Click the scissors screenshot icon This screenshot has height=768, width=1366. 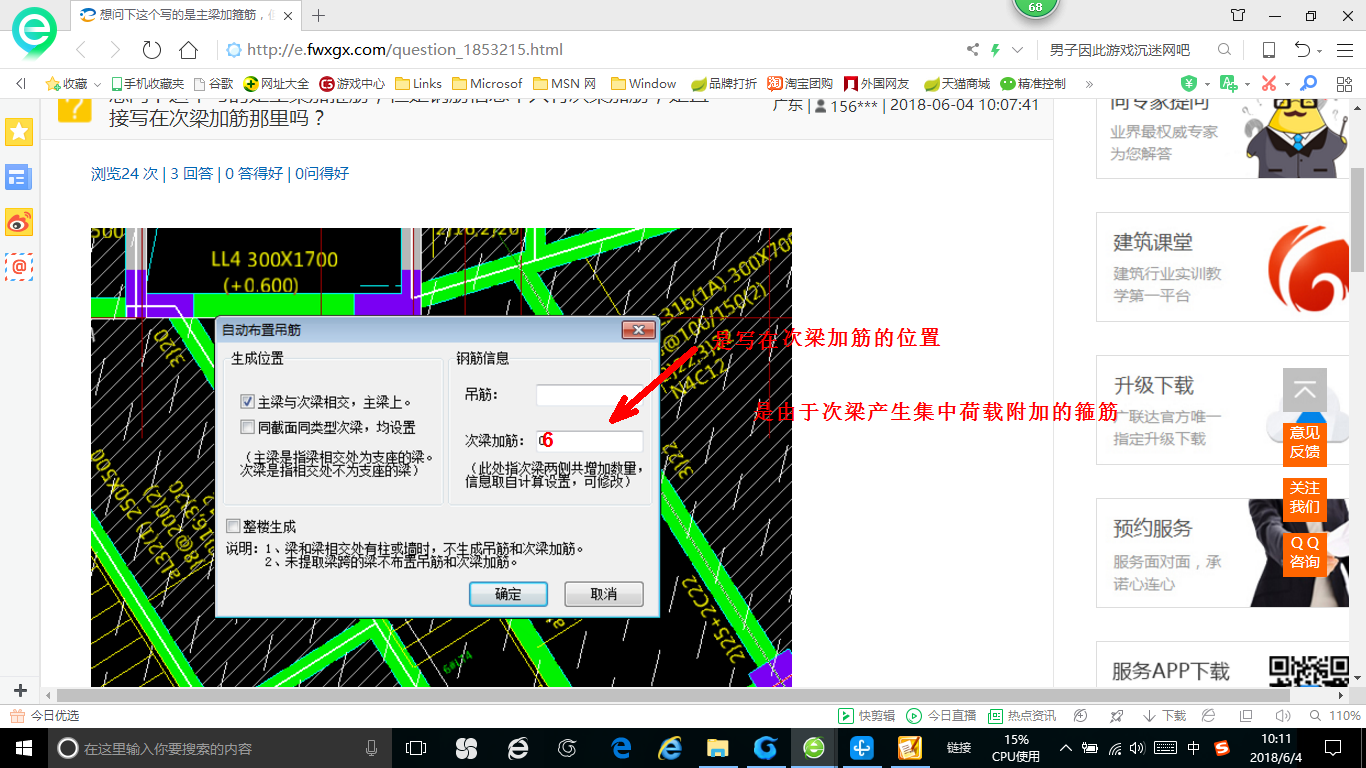click(1269, 84)
